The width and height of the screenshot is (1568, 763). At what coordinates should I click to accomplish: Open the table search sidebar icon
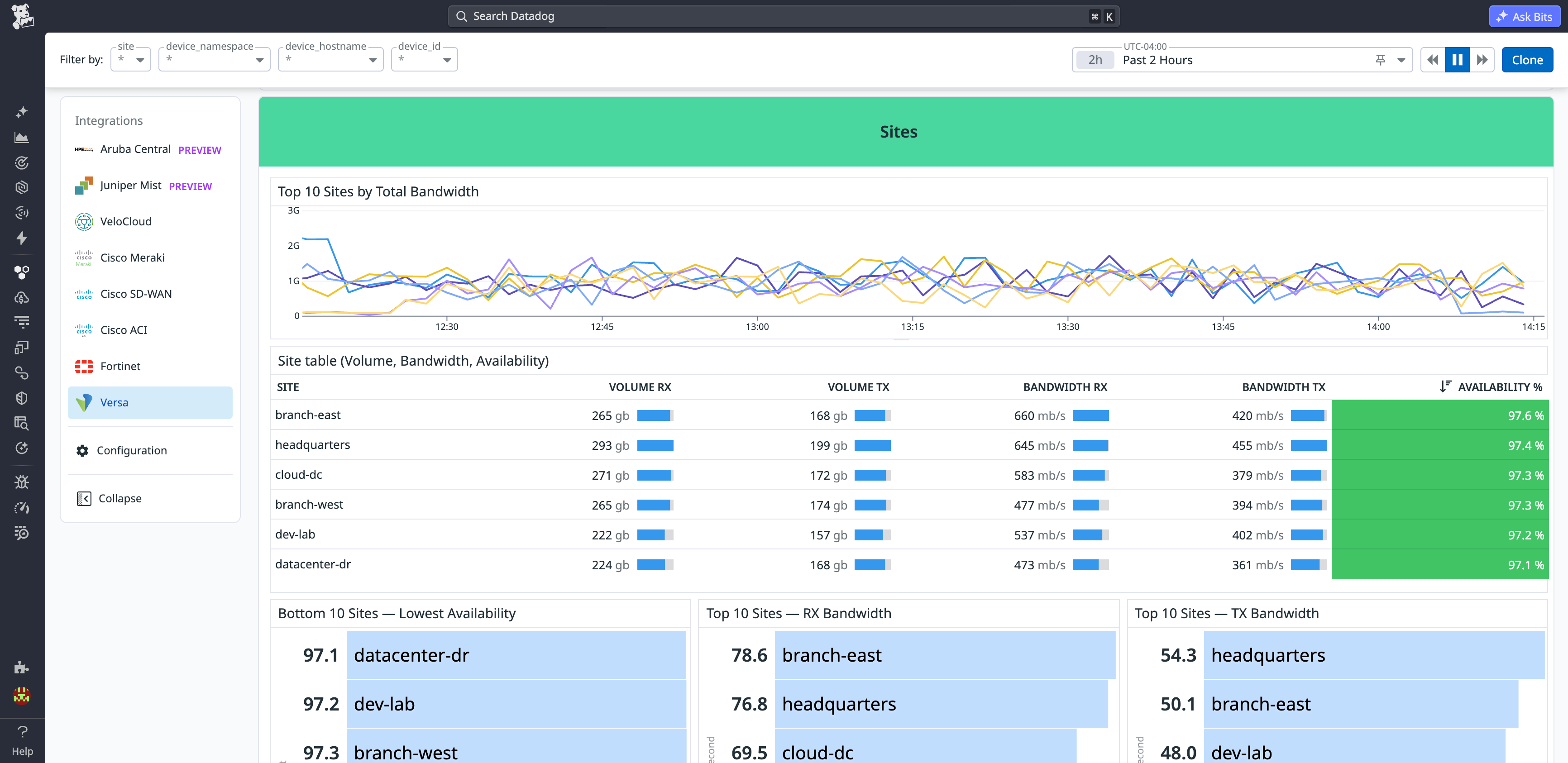(22, 423)
